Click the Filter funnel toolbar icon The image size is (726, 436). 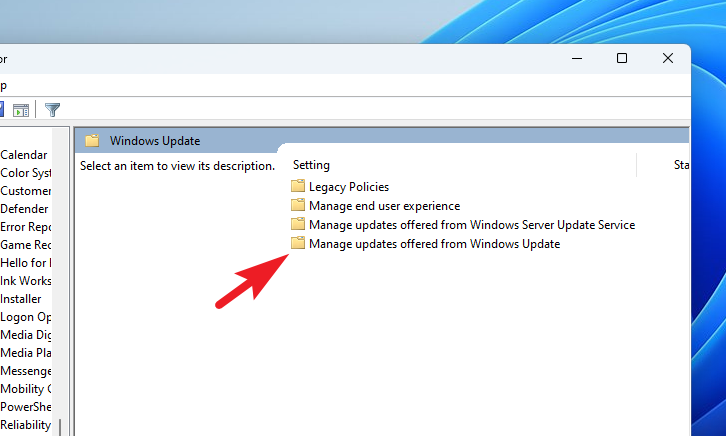click(x=52, y=110)
